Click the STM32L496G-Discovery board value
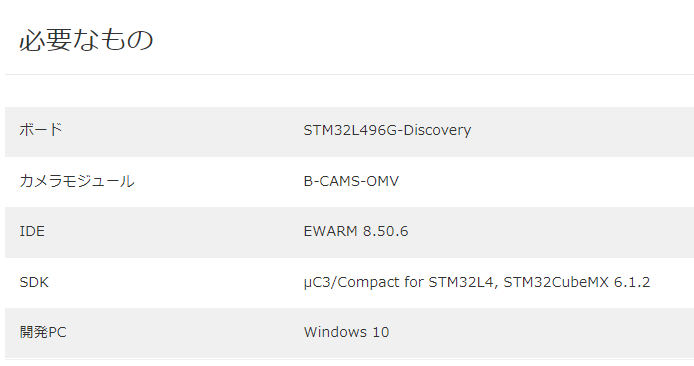This screenshot has height=366, width=694. click(387, 130)
